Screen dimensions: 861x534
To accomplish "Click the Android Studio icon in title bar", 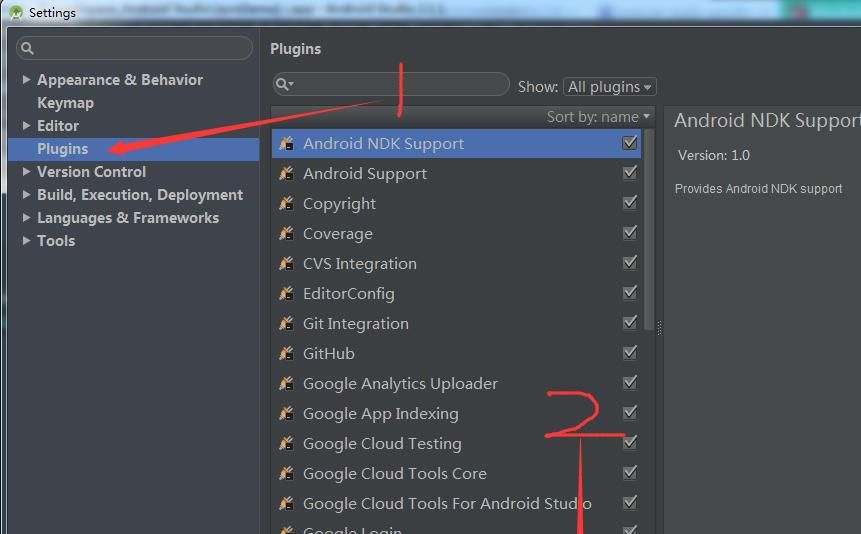I will tap(15, 12).
